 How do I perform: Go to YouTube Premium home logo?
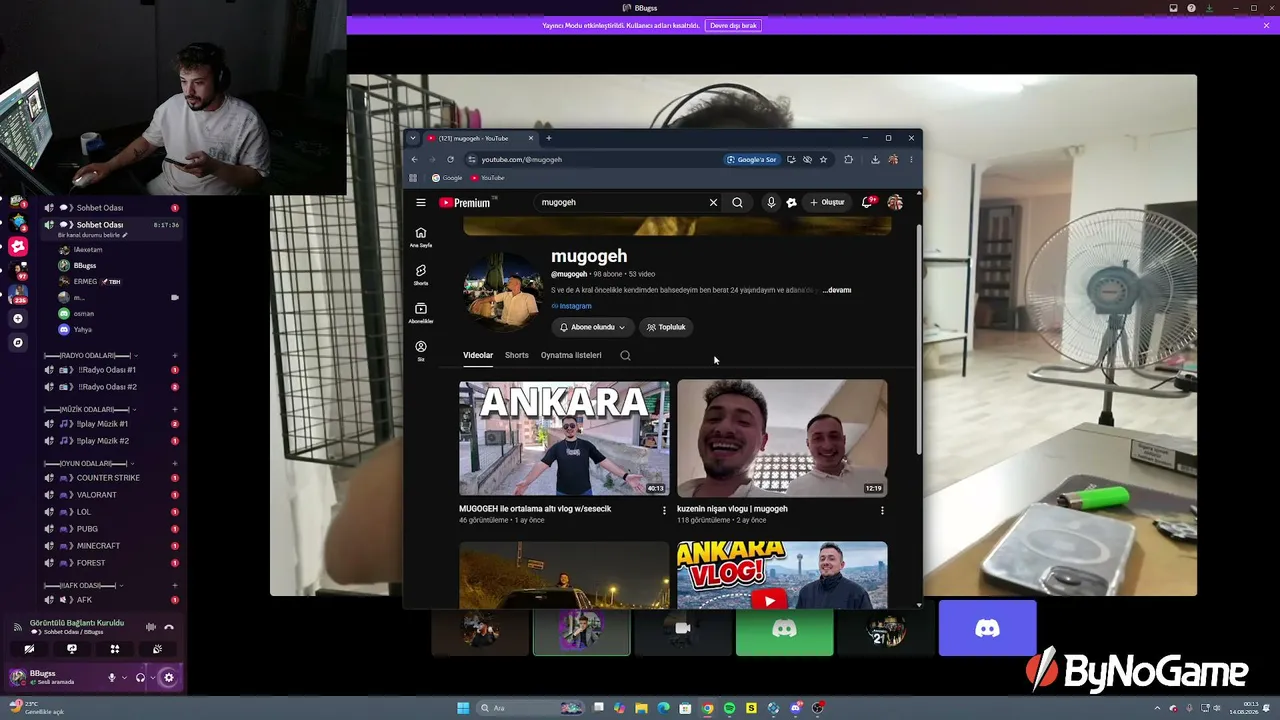tap(466, 202)
